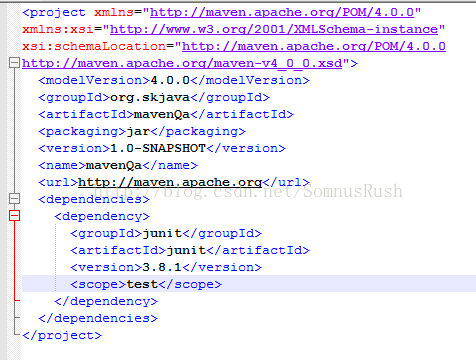Click the groupId junit line
The image size is (476, 360).
[x=166, y=233]
